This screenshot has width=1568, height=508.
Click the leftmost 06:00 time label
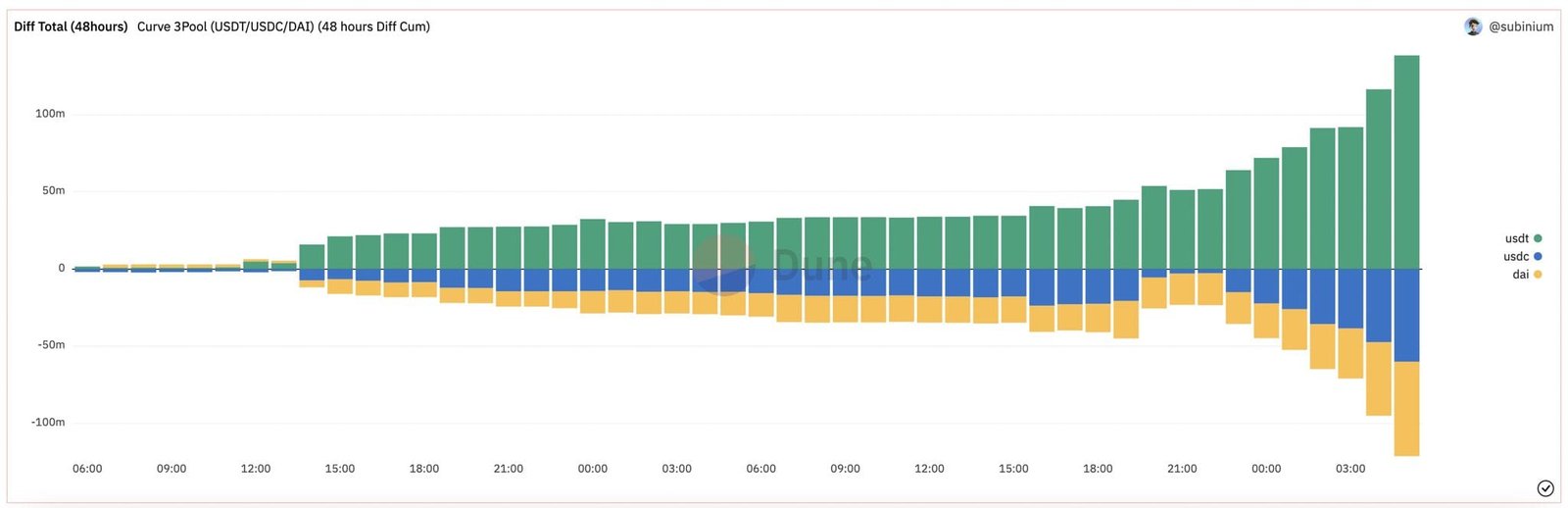coord(87,469)
